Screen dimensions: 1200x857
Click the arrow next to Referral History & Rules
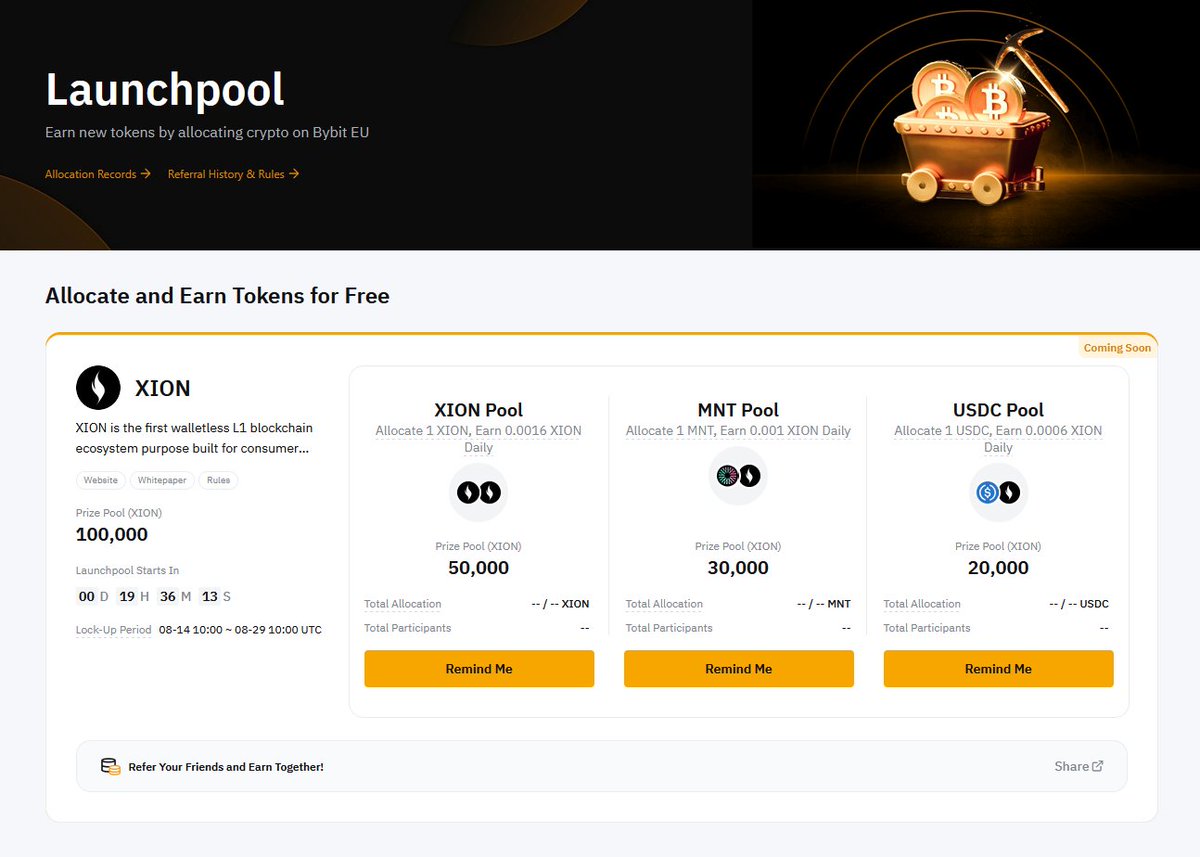point(294,174)
